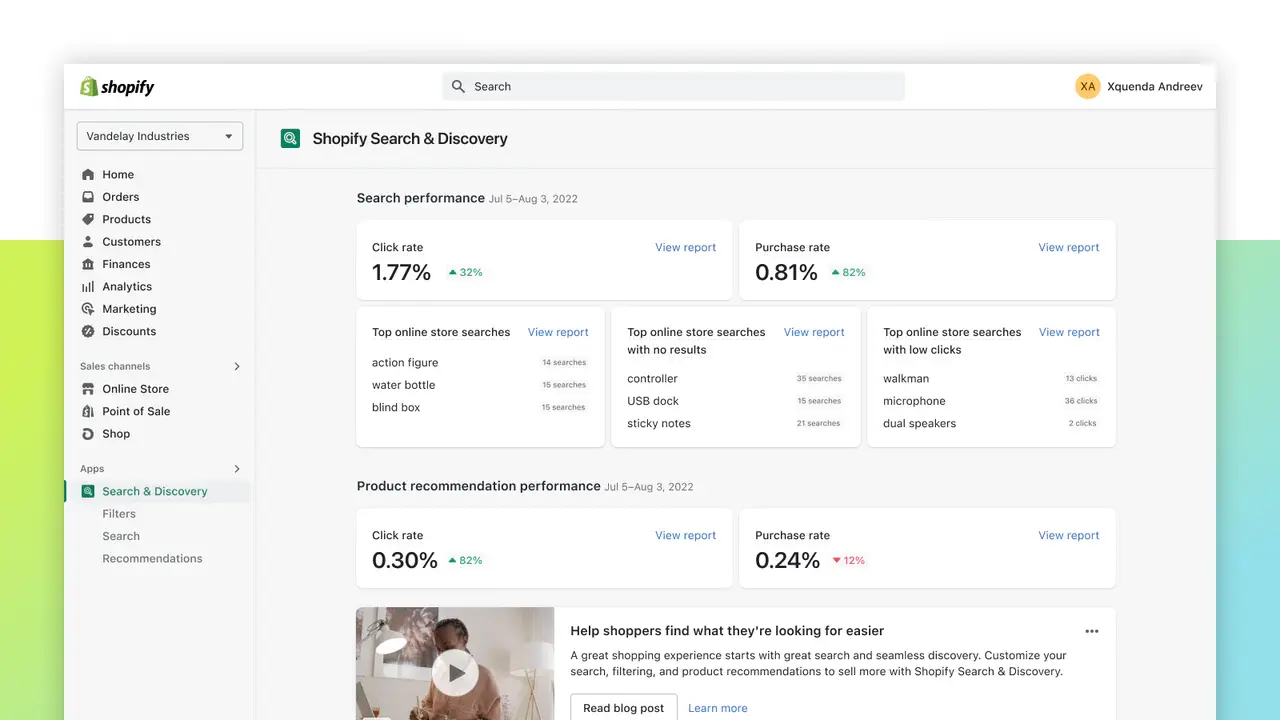The width and height of the screenshot is (1280, 720).
Task: Click the Search & Discovery app icon
Action: [x=90, y=491]
